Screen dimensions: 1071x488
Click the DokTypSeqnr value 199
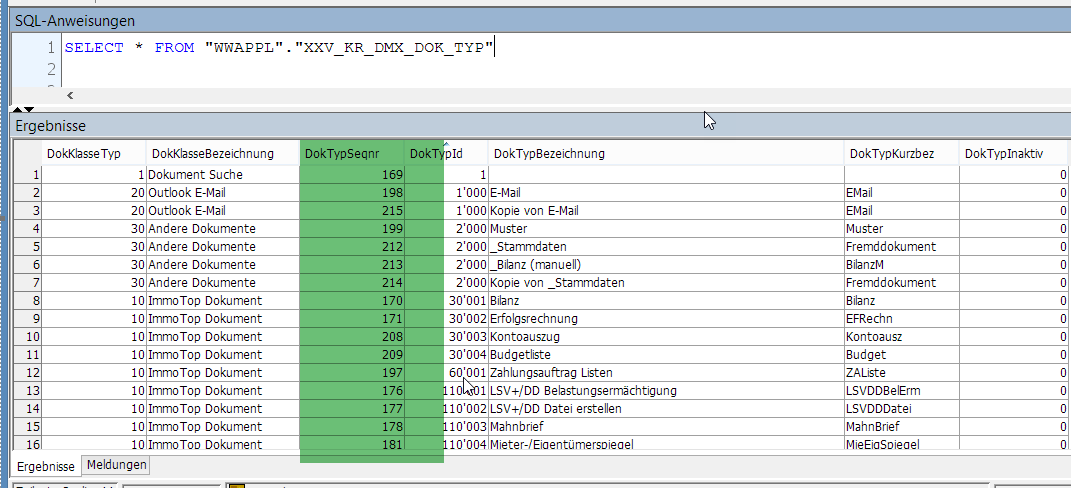coord(352,229)
